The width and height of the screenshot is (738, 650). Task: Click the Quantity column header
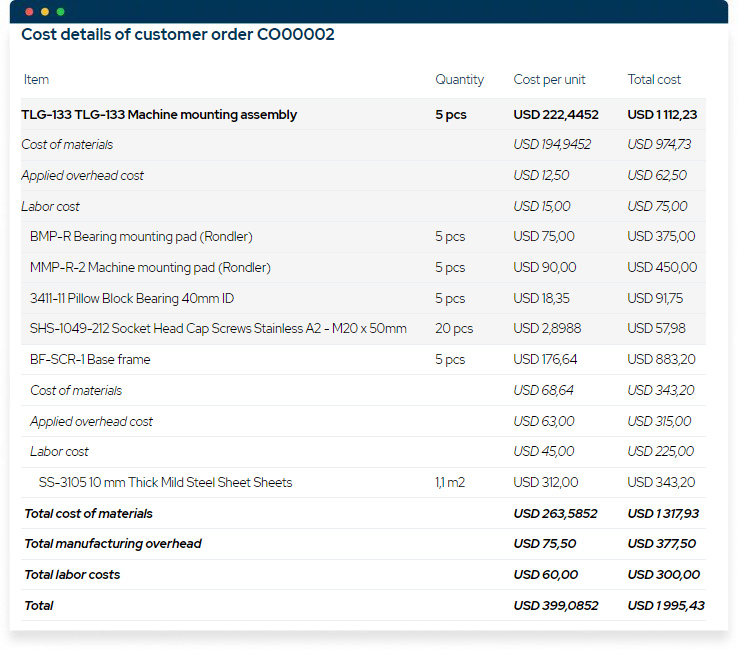click(459, 80)
